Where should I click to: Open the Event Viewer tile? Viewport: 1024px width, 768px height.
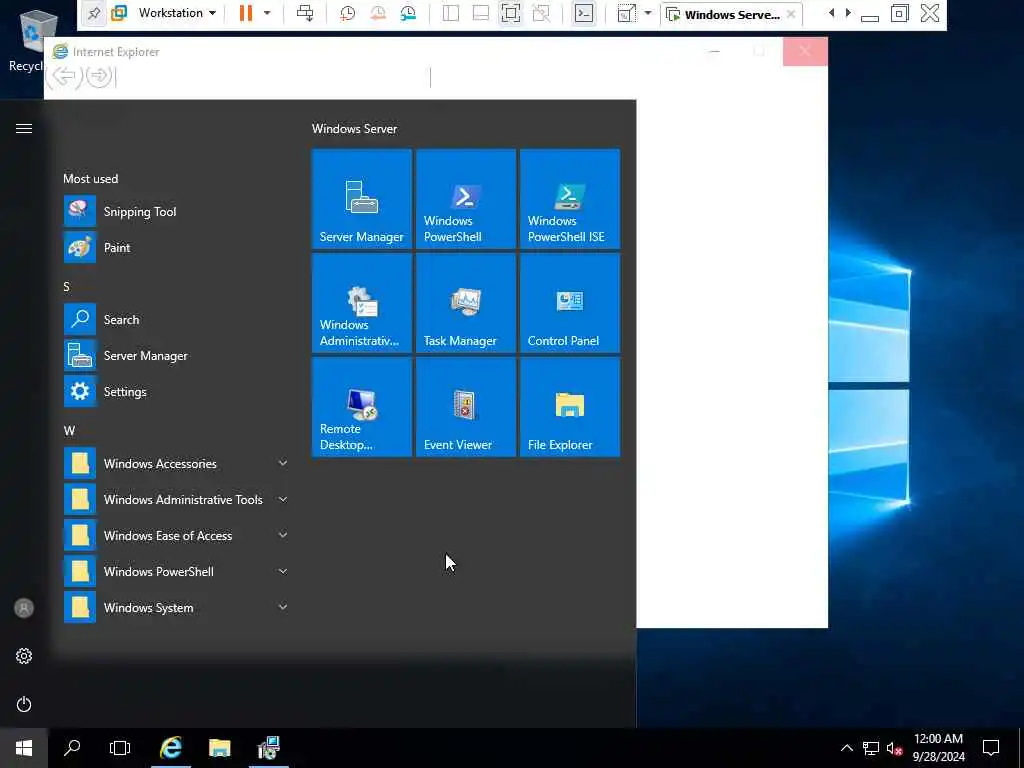[466, 407]
